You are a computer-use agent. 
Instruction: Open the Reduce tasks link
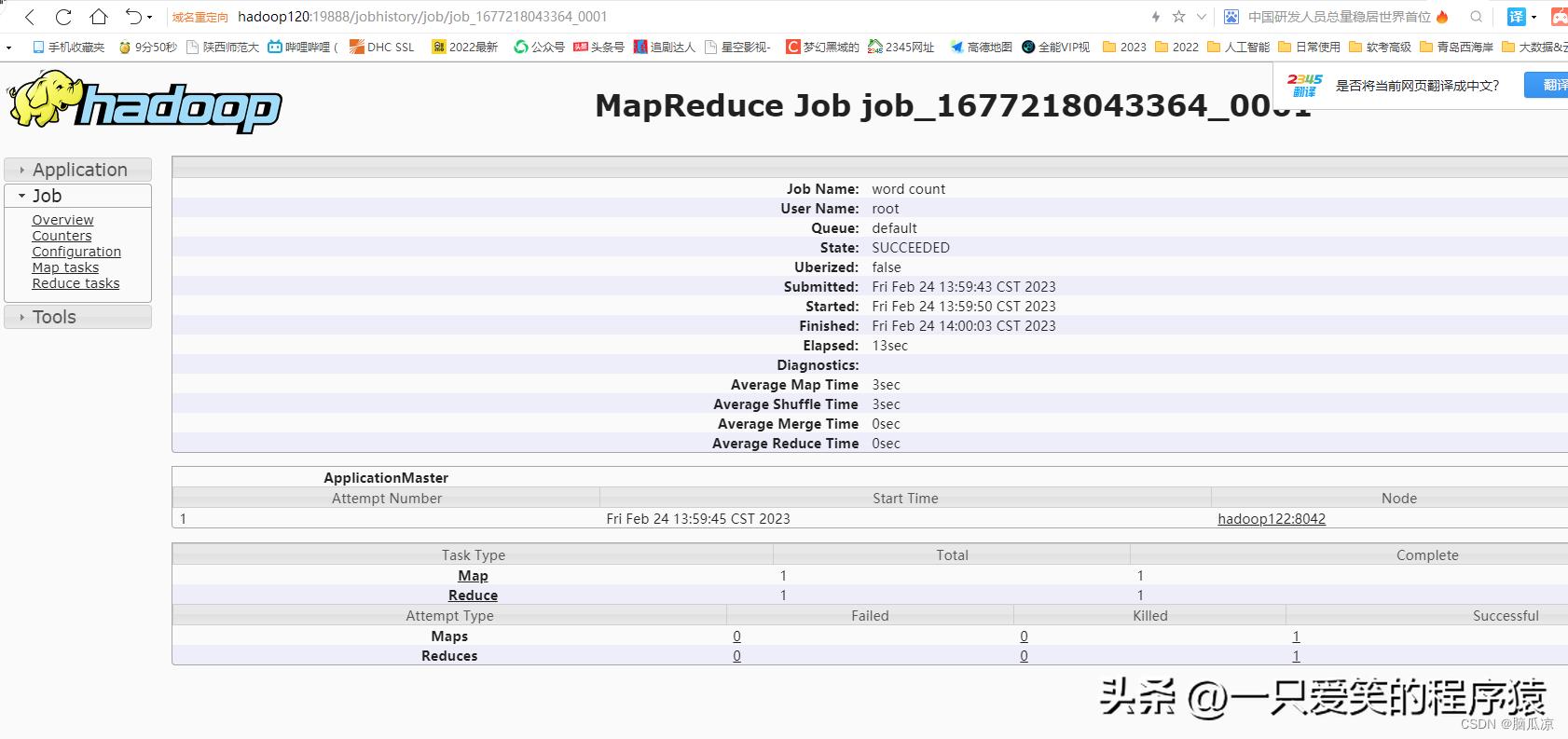[x=76, y=283]
